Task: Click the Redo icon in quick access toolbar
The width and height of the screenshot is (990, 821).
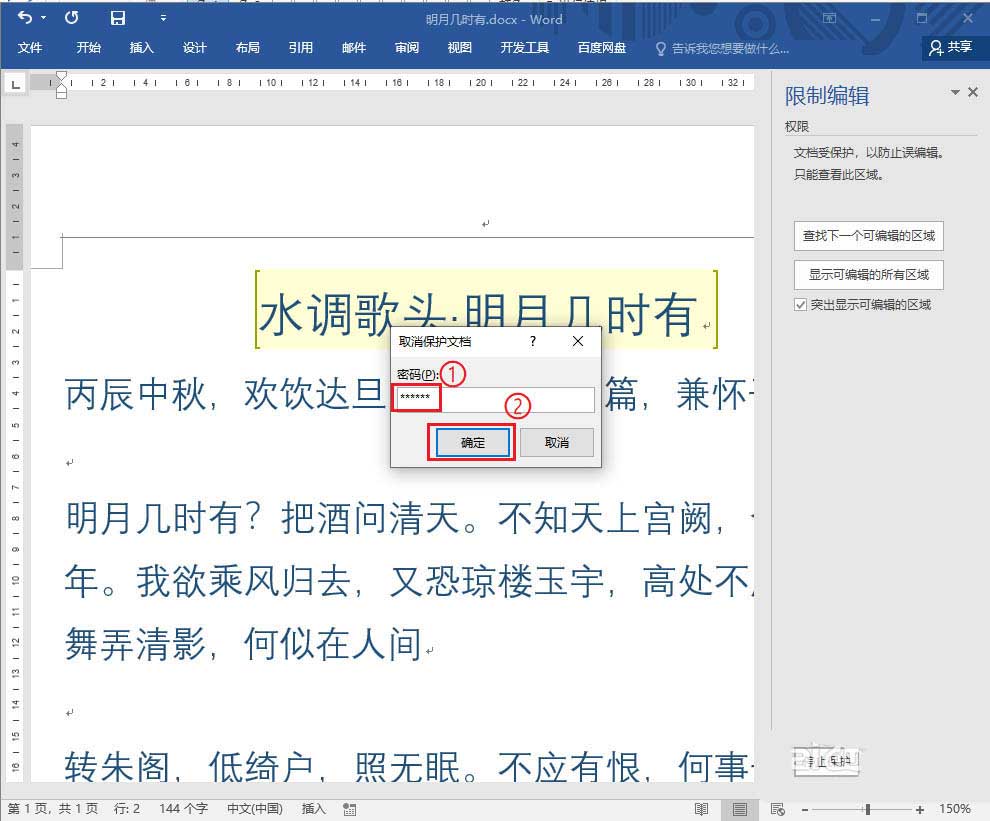Action: 72,18
